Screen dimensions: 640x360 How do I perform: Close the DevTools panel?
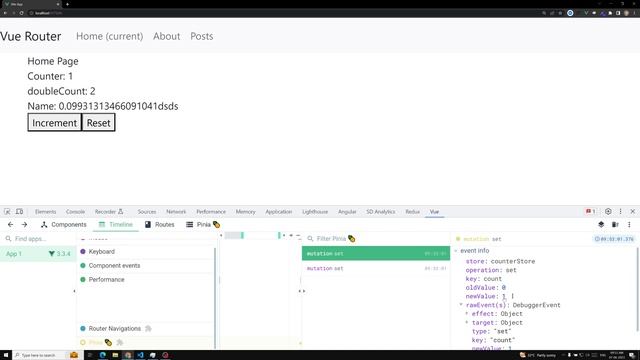[x=633, y=211]
